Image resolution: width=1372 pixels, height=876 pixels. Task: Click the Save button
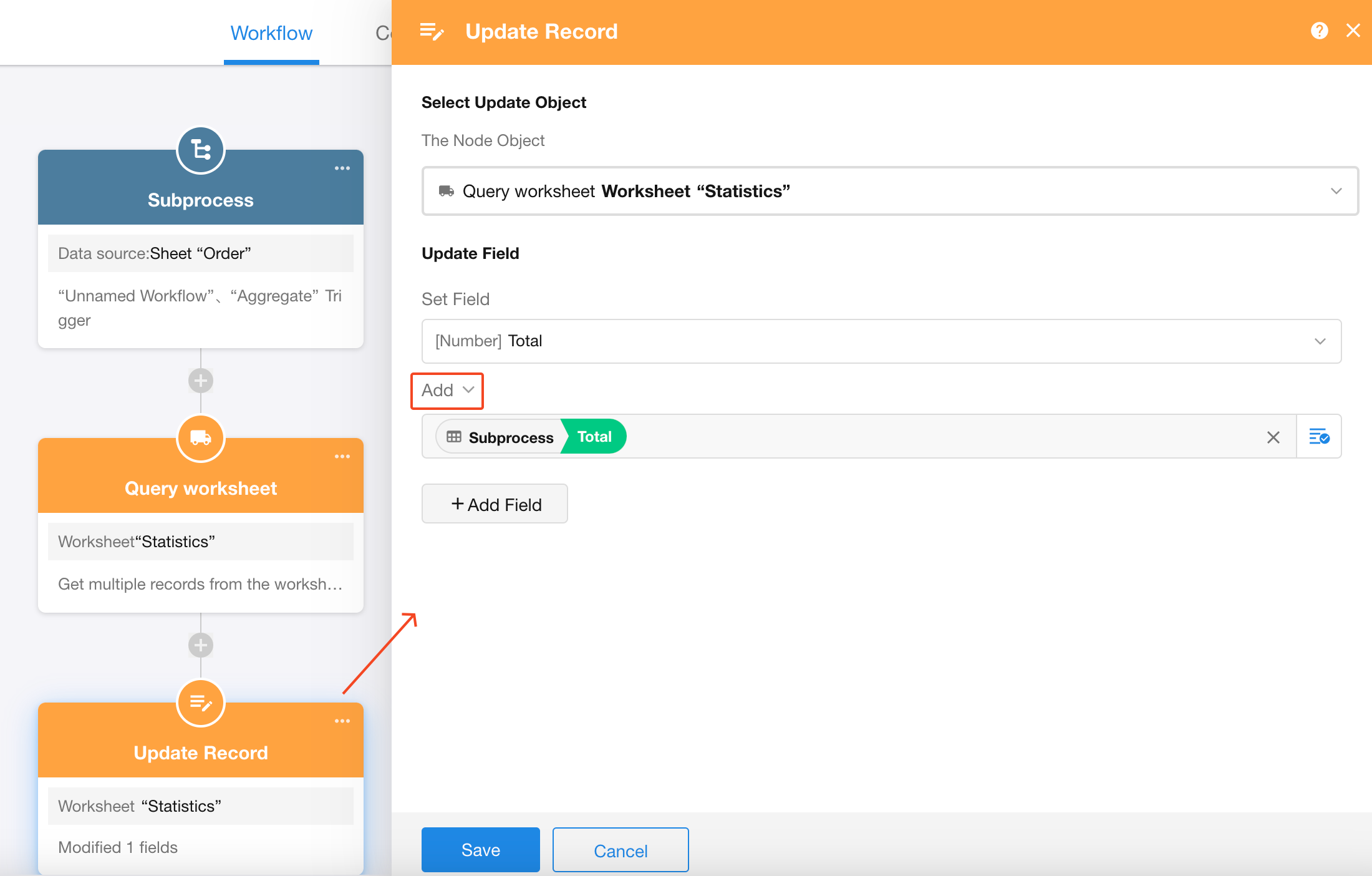click(480, 850)
